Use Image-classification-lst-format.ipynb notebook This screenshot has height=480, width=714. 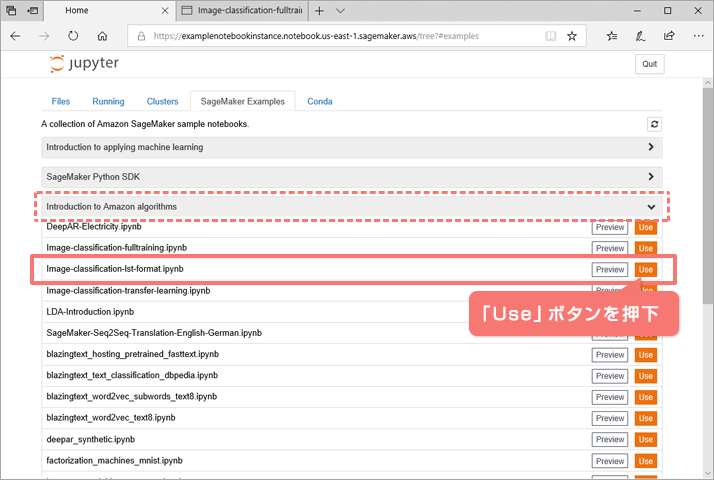pyautogui.click(x=646, y=270)
